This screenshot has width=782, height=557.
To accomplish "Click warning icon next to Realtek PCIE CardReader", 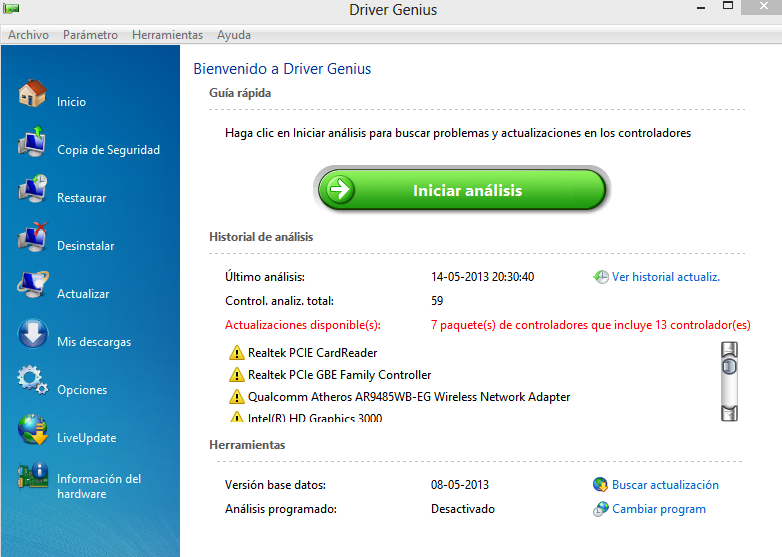I will 236,353.
